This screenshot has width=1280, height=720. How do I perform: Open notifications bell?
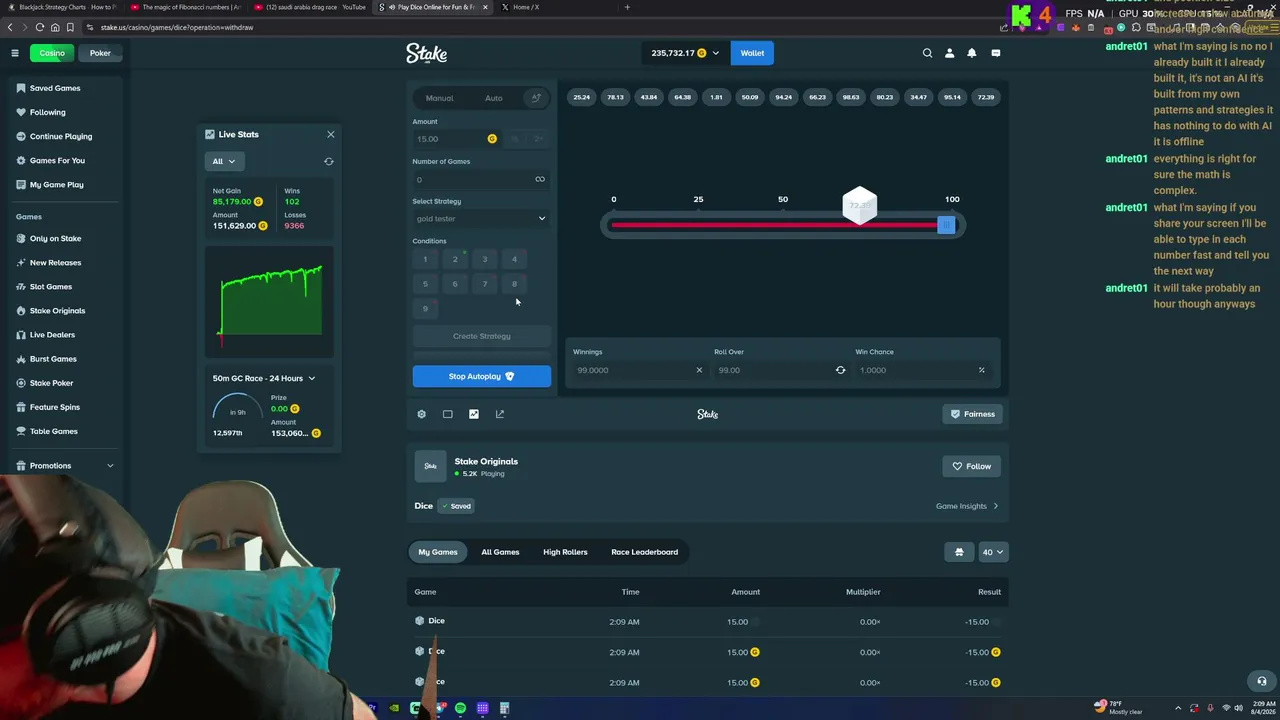tap(971, 53)
